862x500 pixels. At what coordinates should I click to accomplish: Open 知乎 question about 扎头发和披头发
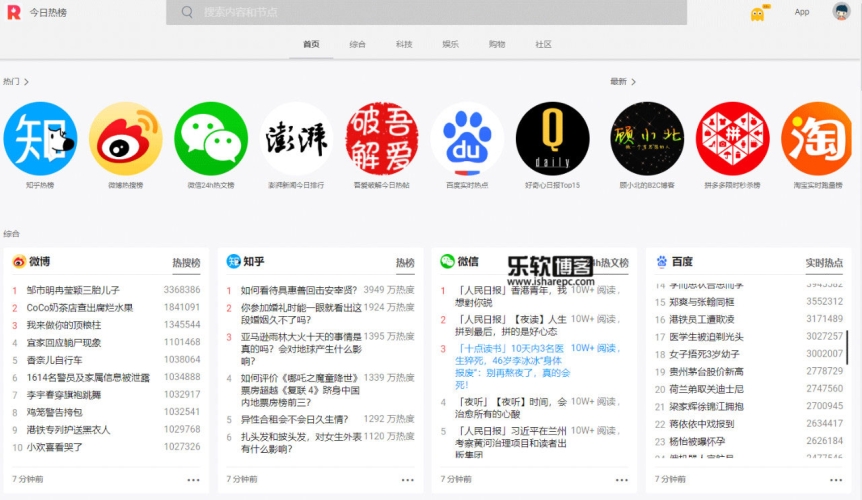pos(301,443)
